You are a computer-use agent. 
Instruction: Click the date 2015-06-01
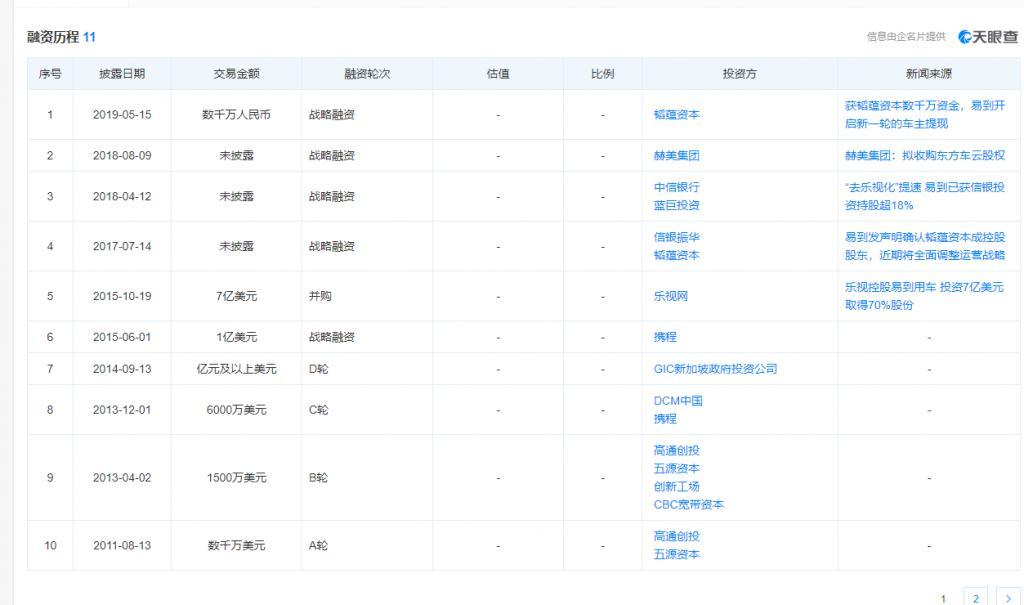pyautogui.click(x=122, y=337)
